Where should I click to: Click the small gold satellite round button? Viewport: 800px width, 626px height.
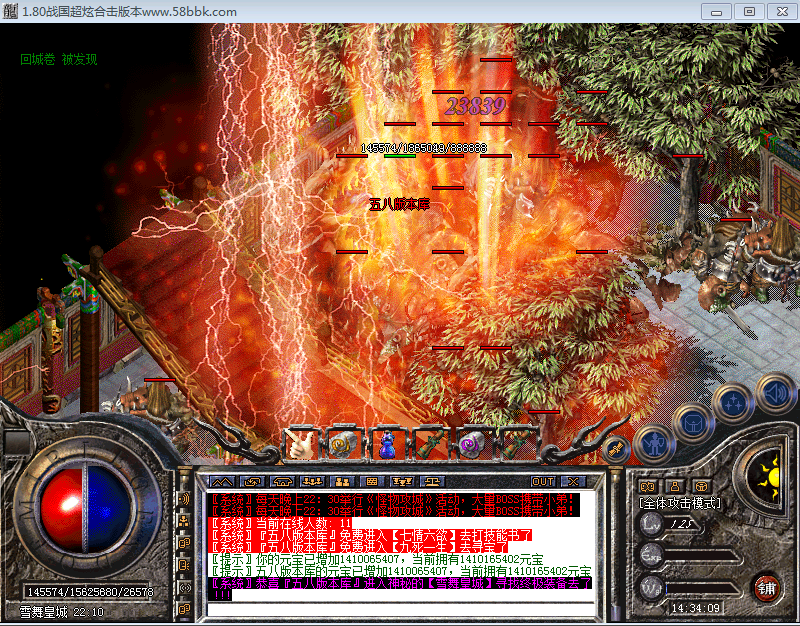pos(616,449)
